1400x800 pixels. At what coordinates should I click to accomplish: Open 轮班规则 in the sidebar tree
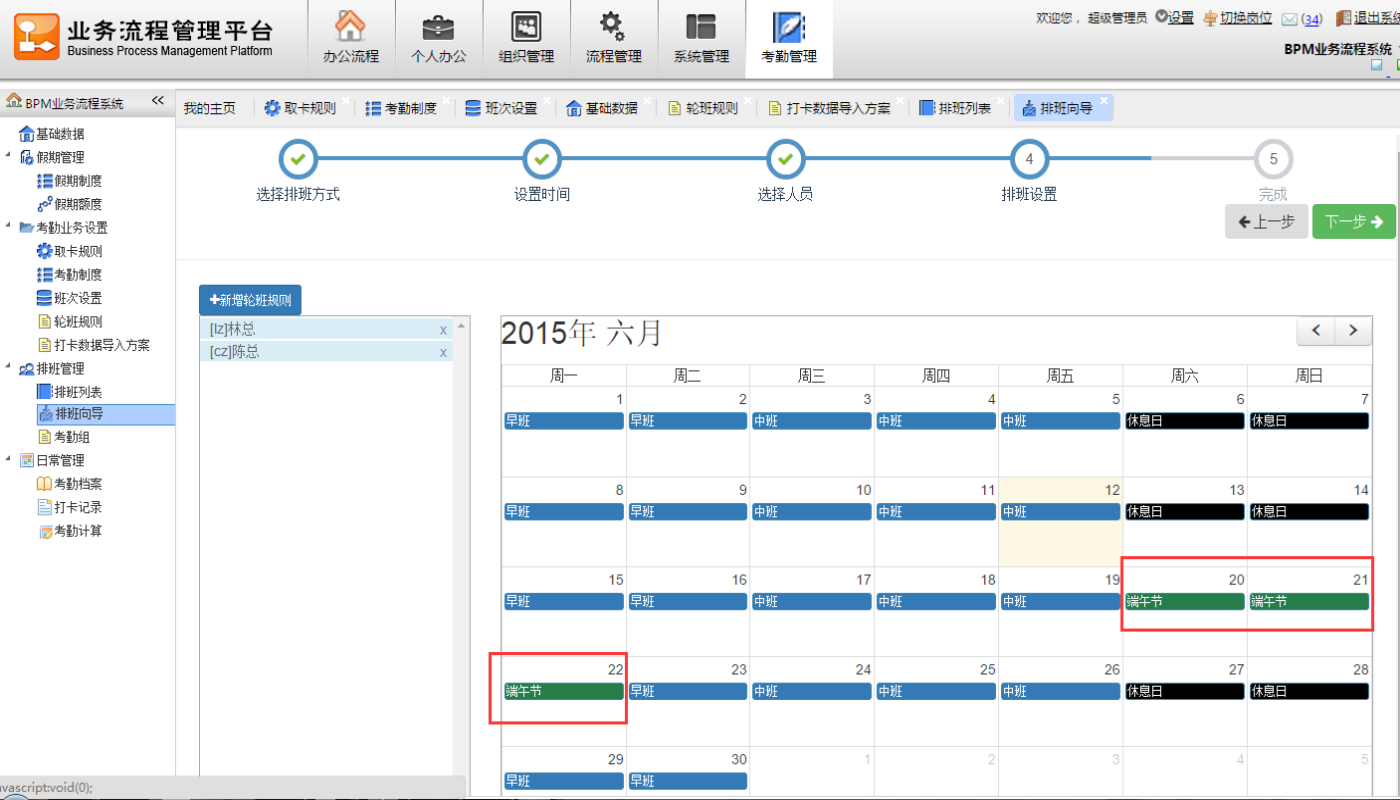pyautogui.click(x=77, y=321)
